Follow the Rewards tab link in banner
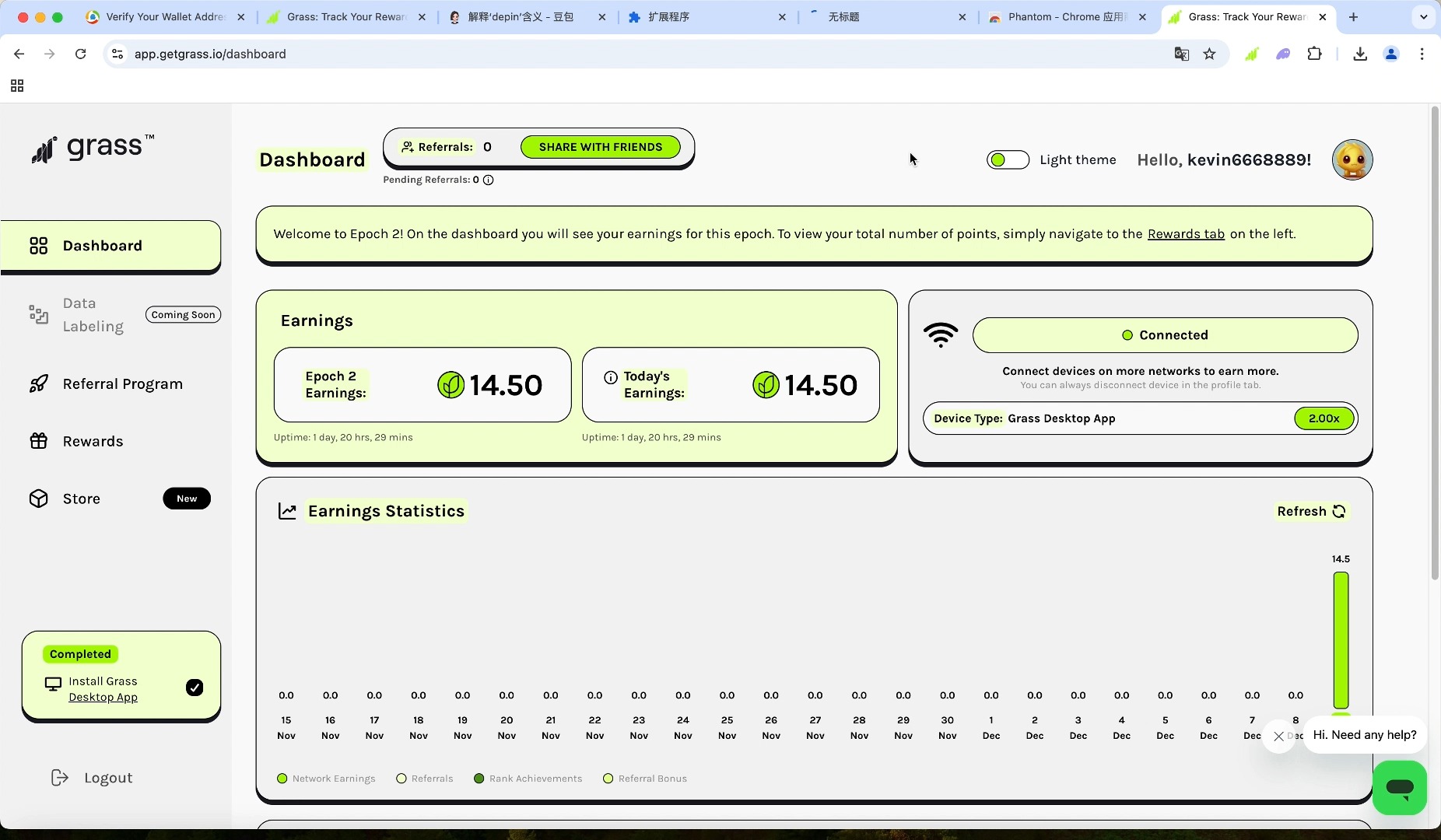Screen dimensions: 1441x840 click(x=1186, y=234)
